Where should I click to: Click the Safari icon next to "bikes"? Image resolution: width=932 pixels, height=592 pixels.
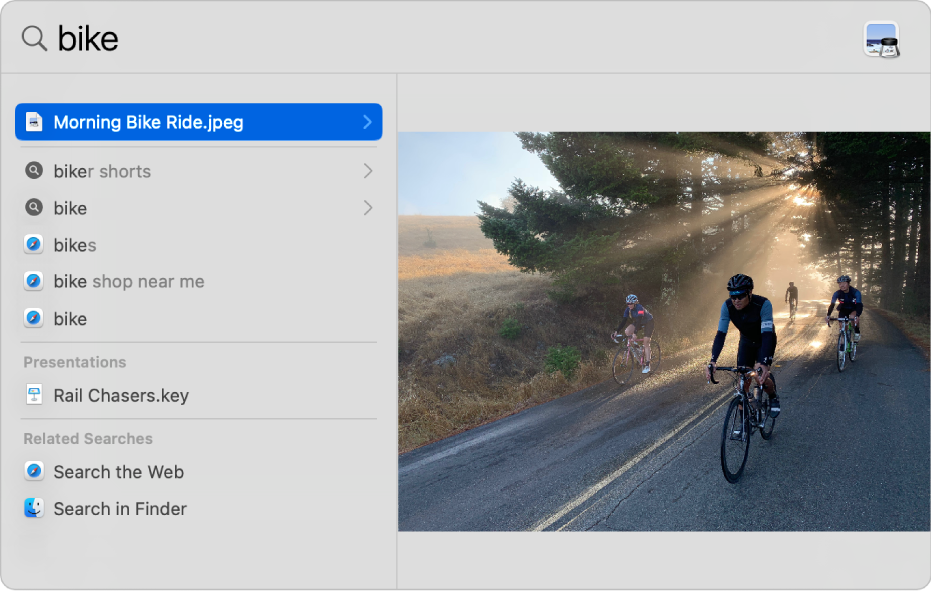(34, 245)
